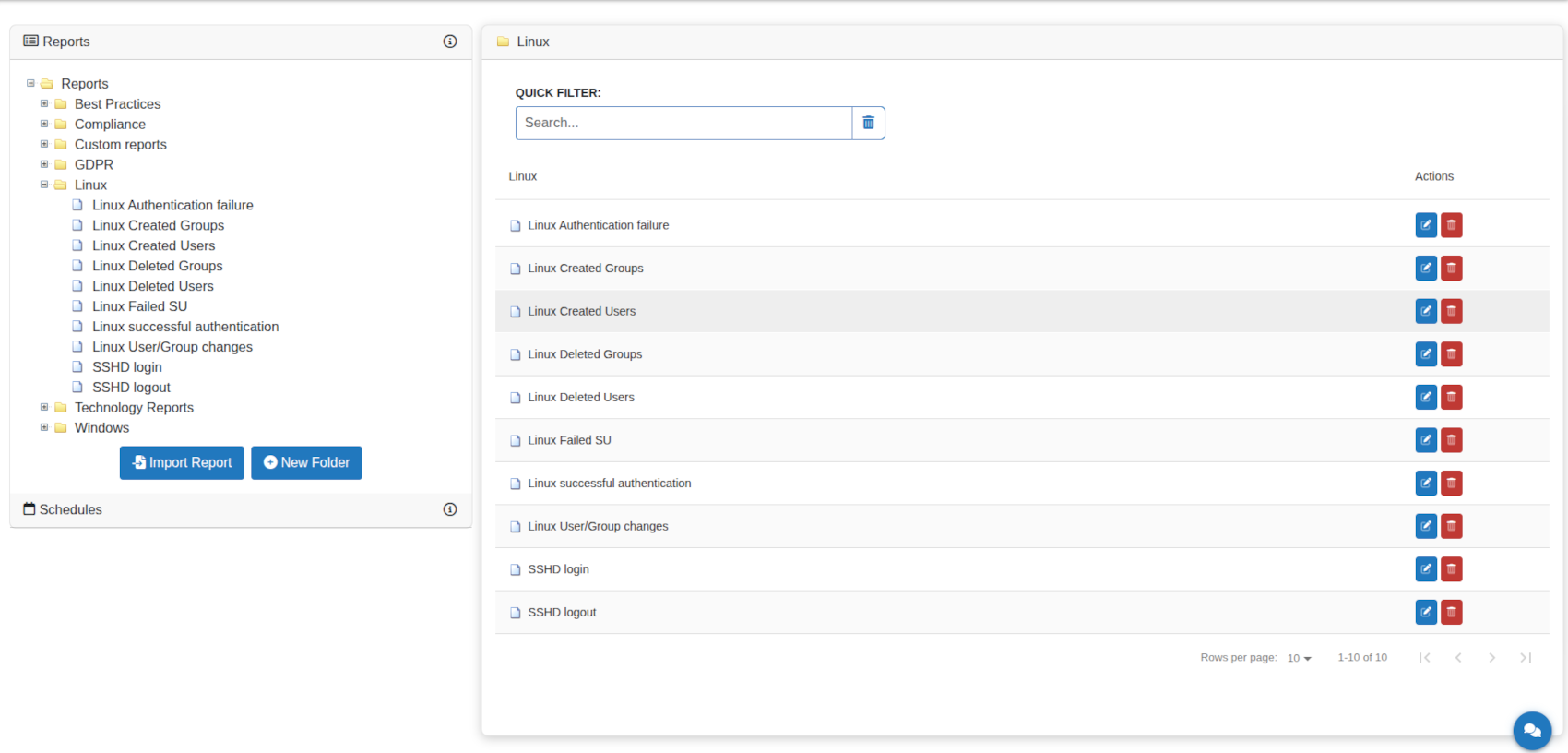Delete Linux Deleted Users report
This screenshot has width=1568, height=753.
tap(1451, 398)
